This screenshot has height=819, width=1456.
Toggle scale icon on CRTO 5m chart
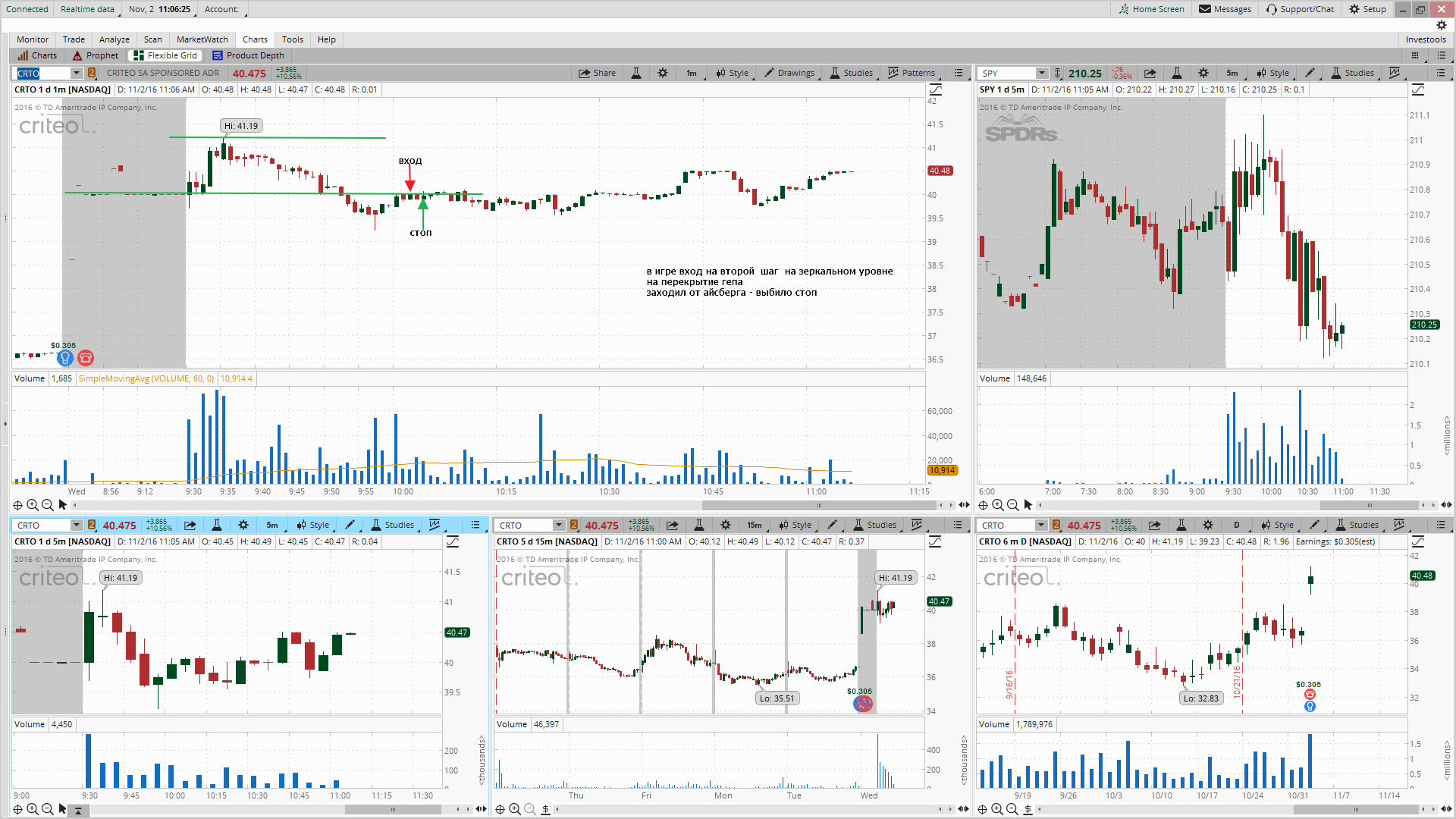[453, 541]
